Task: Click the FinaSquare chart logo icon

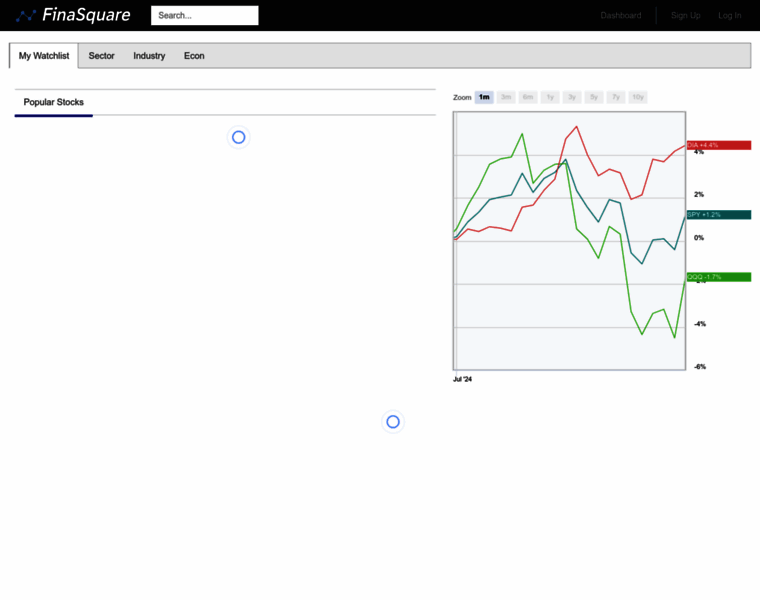Action: (x=26, y=16)
